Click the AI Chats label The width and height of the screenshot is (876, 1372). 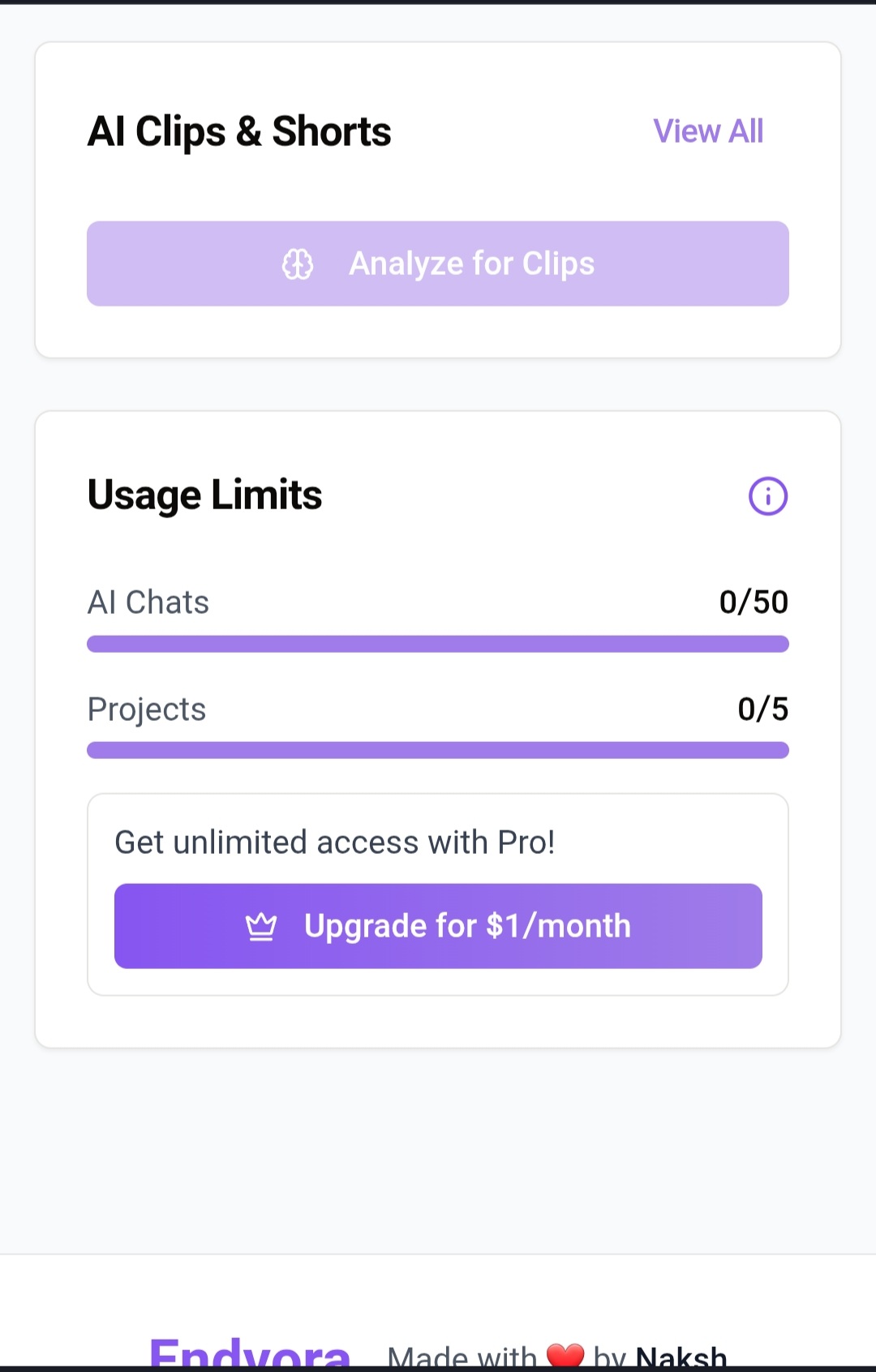pyautogui.click(x=148, y=602)
